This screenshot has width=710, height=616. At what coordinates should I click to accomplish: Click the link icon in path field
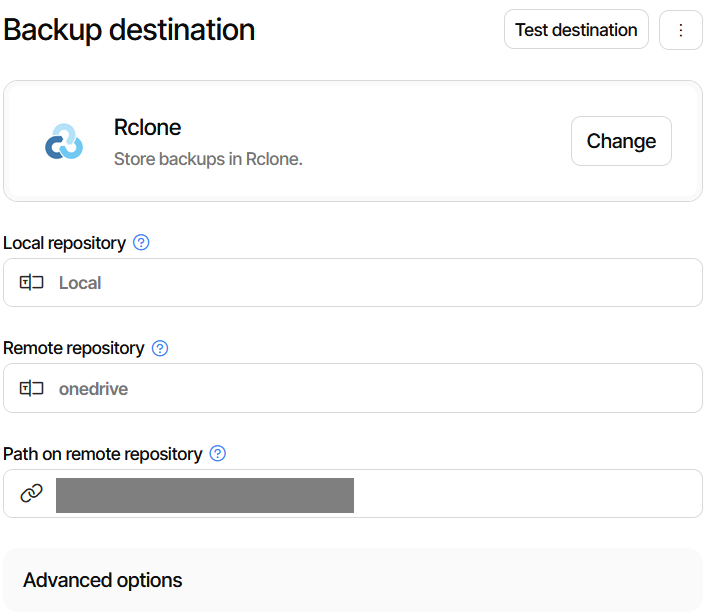tap(32, 494)
